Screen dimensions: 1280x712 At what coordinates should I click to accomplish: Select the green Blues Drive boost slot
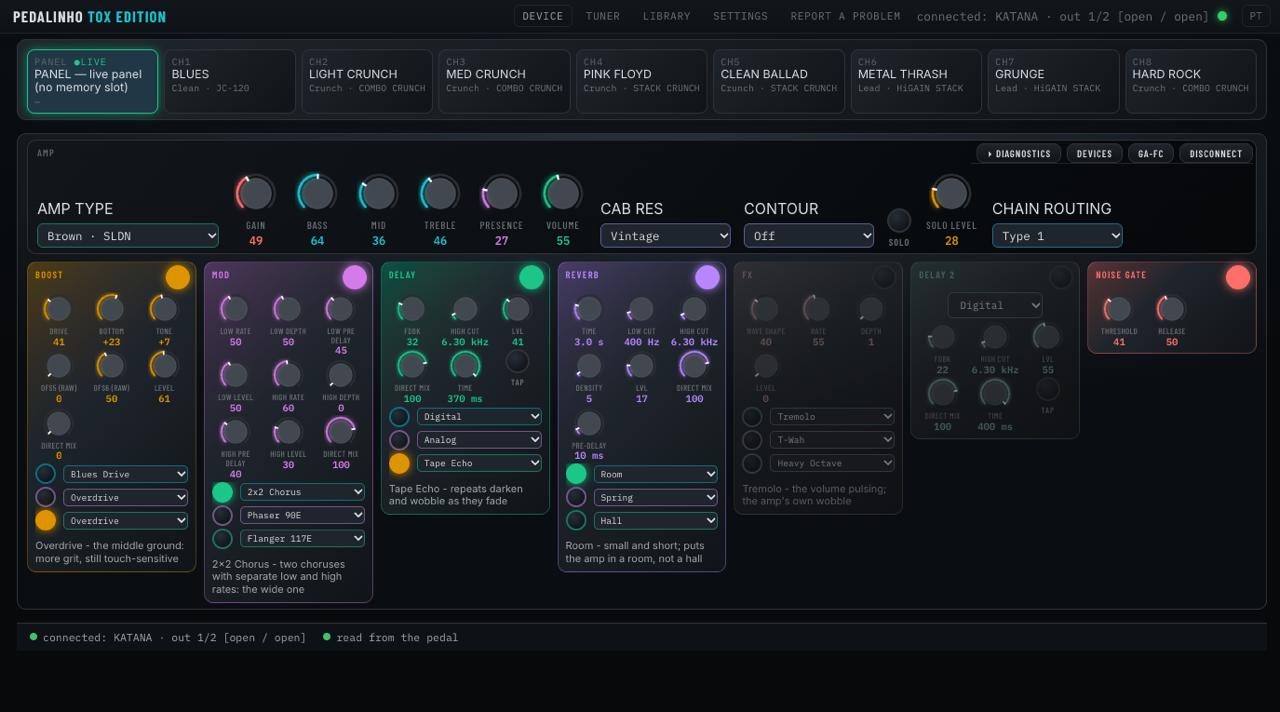point(46,474)
